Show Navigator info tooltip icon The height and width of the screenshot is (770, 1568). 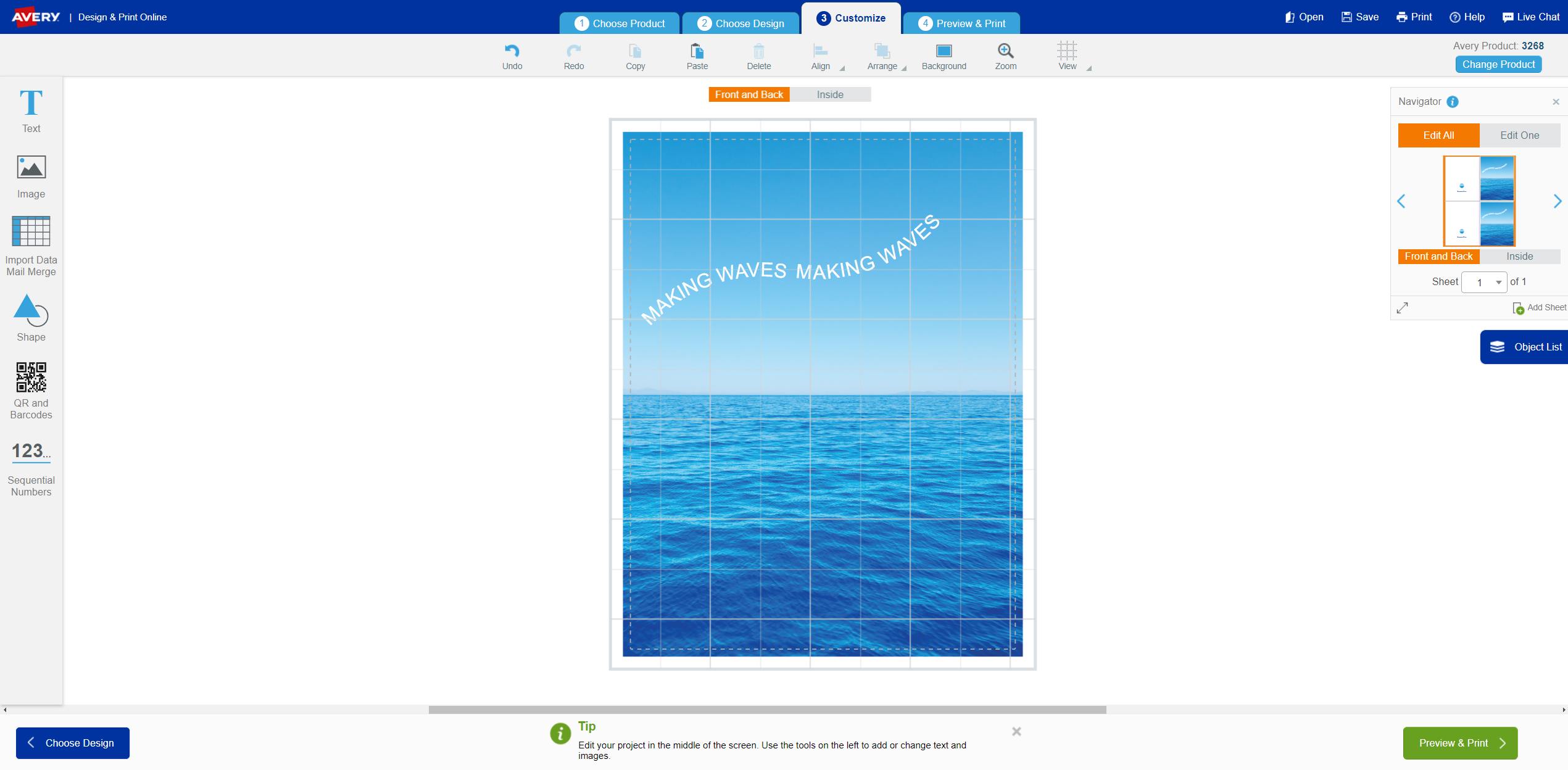[1453, 102]
